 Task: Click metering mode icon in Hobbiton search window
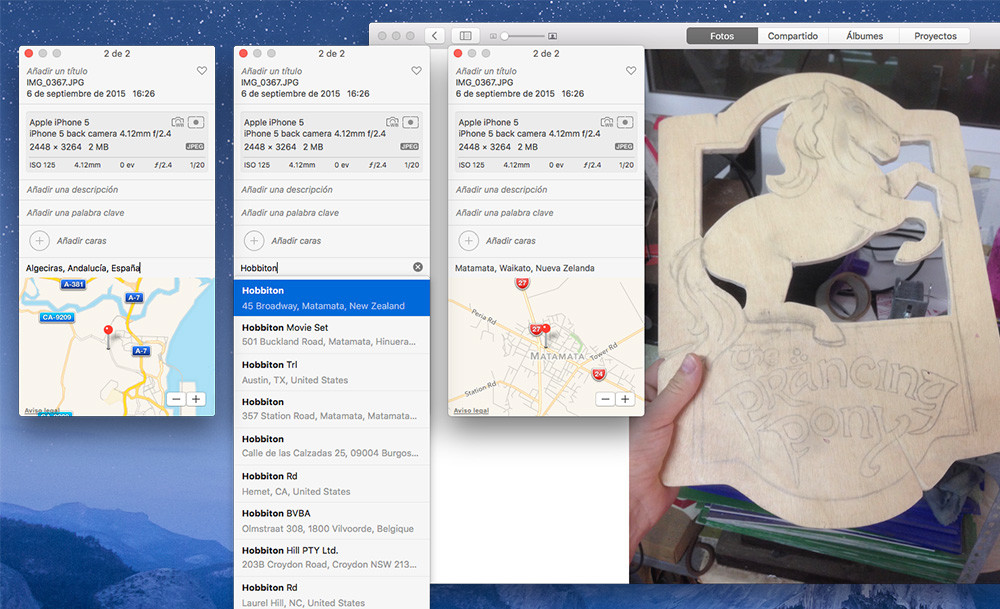(411, 122)
